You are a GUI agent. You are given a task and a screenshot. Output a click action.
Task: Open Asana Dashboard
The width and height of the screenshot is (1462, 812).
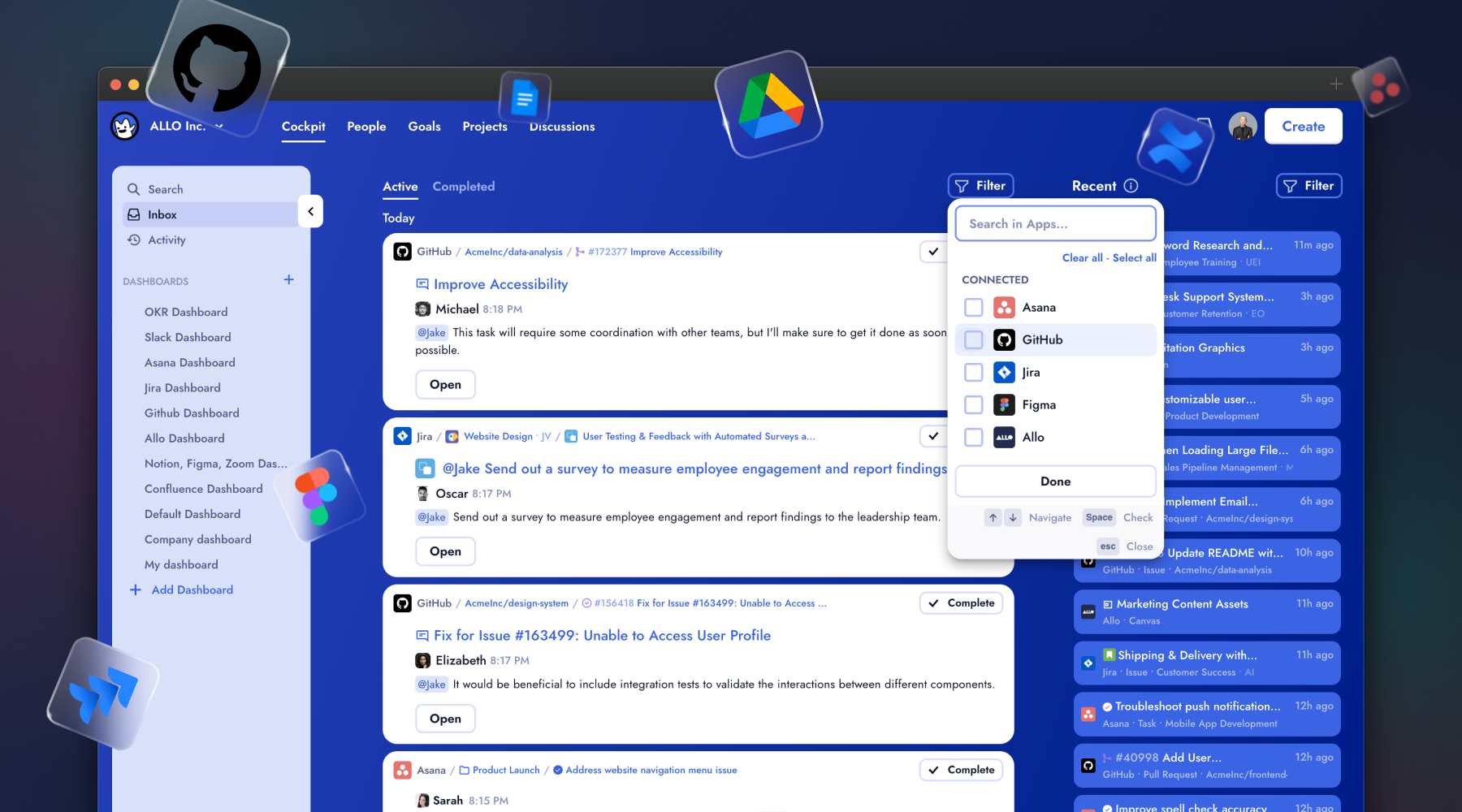point(190,362)
